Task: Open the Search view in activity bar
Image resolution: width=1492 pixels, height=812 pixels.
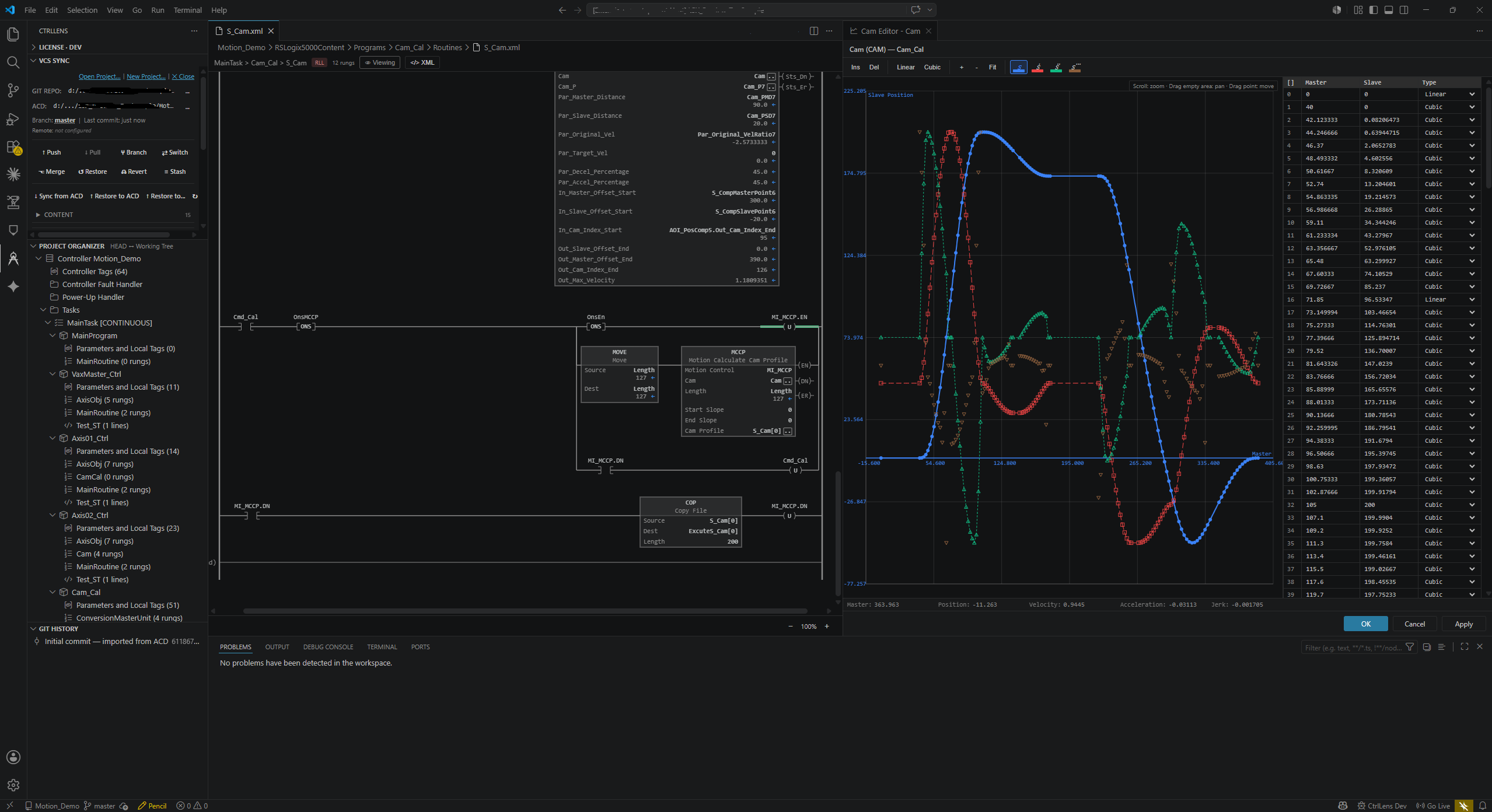Action: 13,62
